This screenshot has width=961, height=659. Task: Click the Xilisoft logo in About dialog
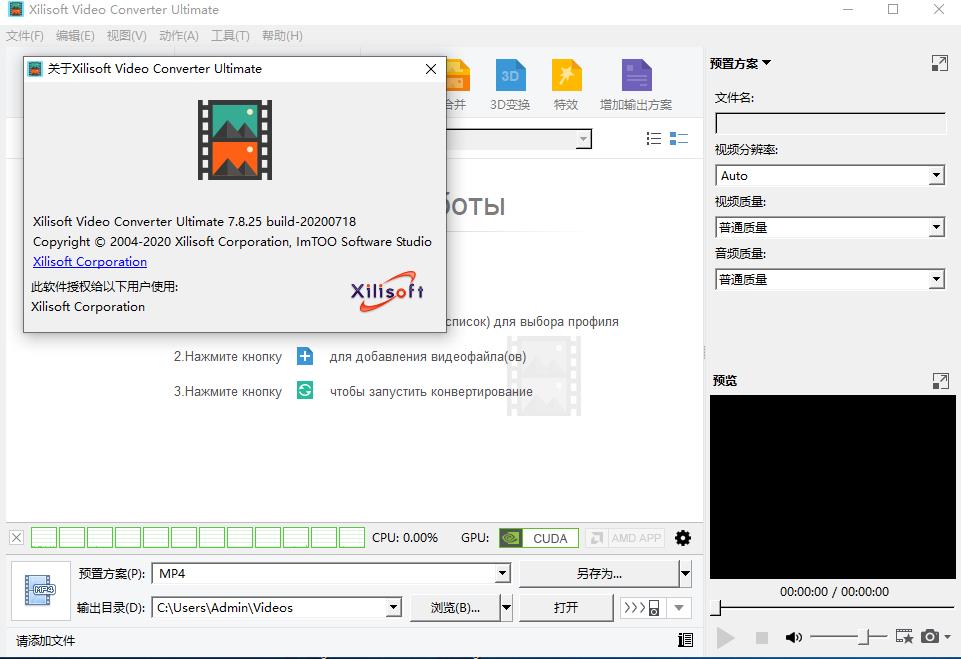coord(387,291)
